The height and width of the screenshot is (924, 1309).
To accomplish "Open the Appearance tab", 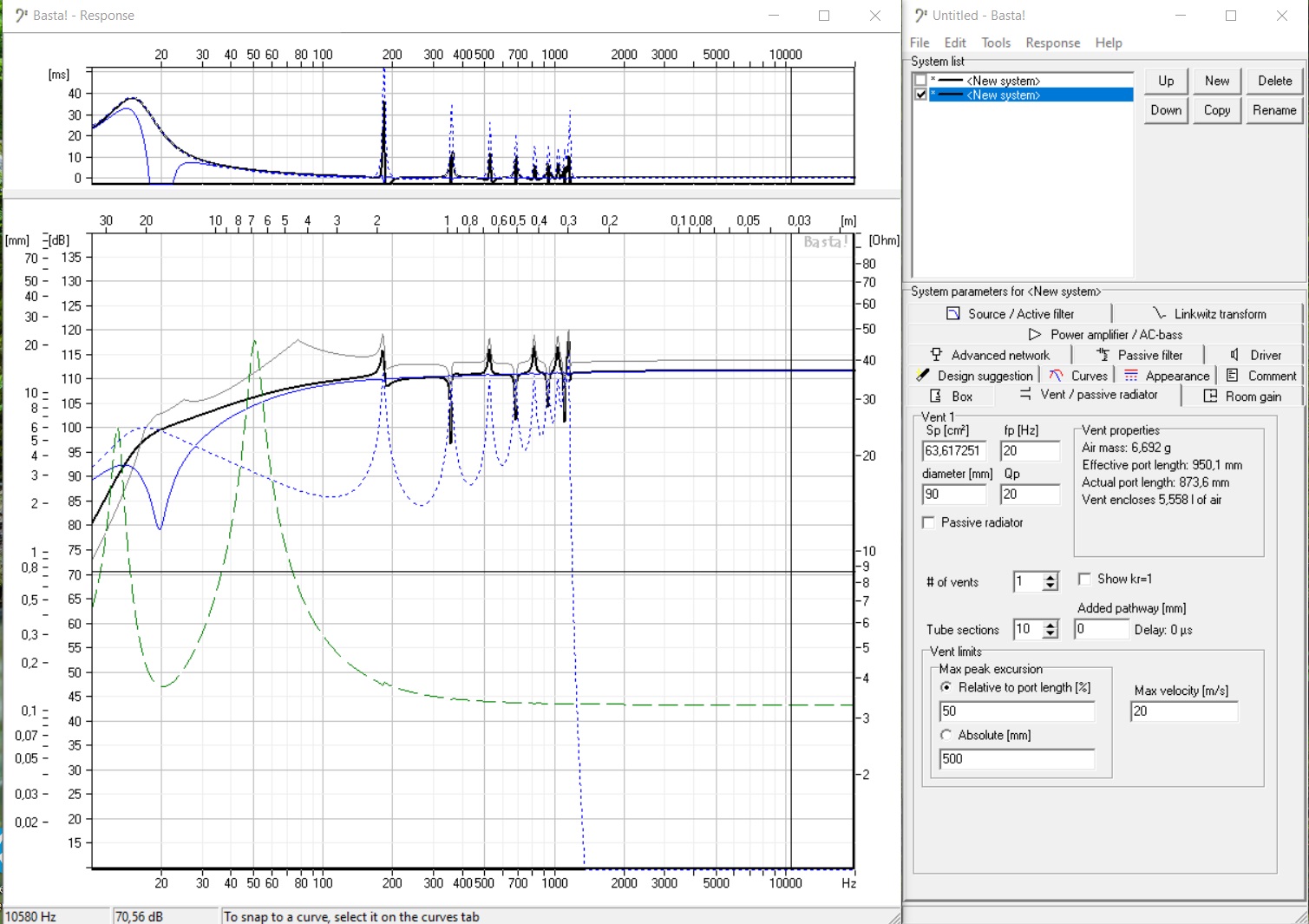I will point(1166,376).
